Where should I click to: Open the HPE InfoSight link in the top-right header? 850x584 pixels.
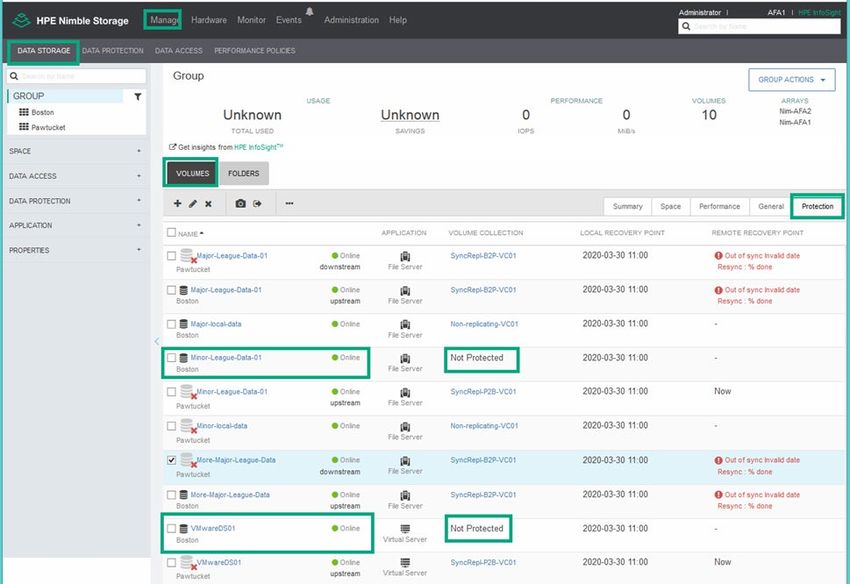tap(819, 12)
